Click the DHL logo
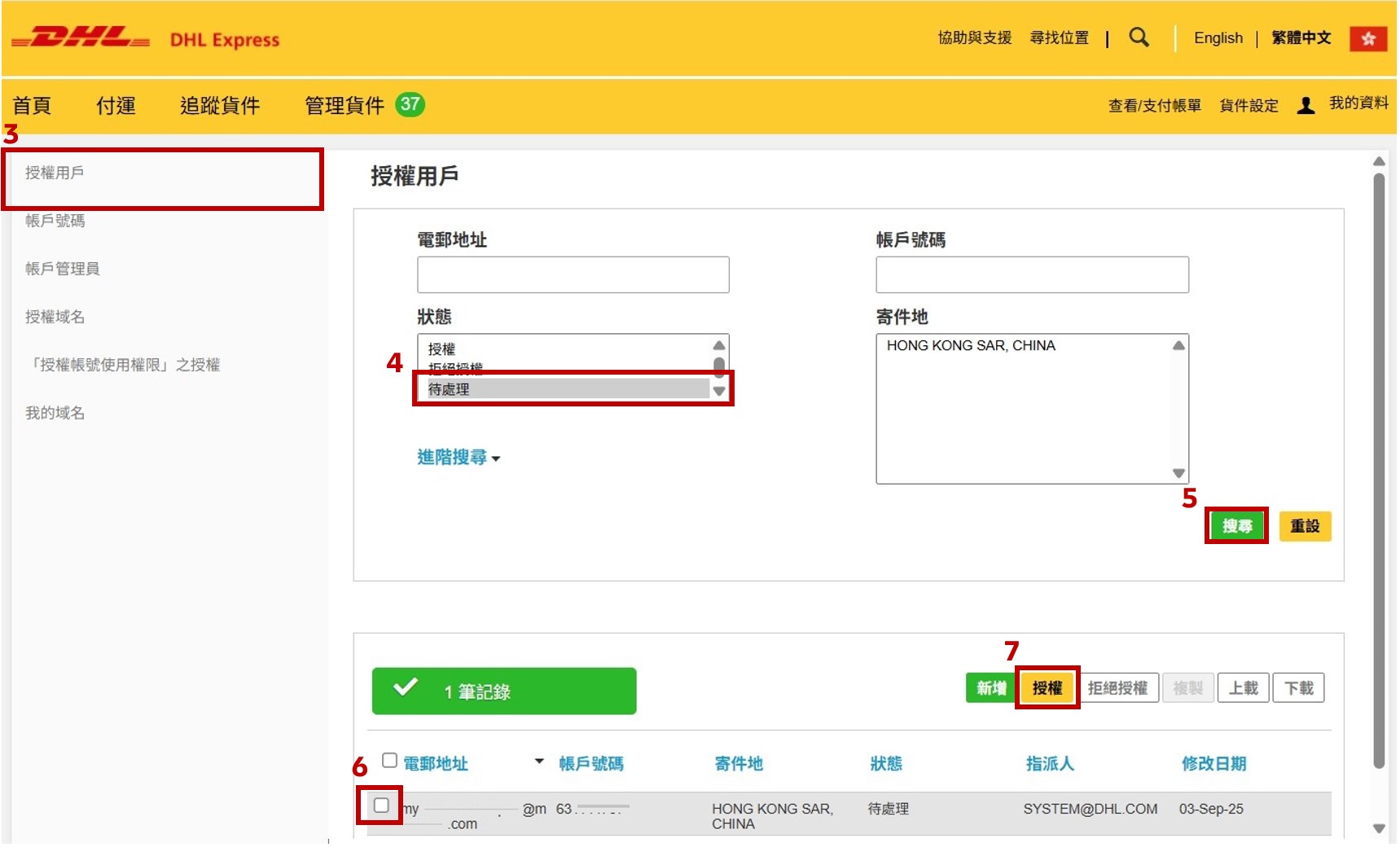 coord(80,38)
